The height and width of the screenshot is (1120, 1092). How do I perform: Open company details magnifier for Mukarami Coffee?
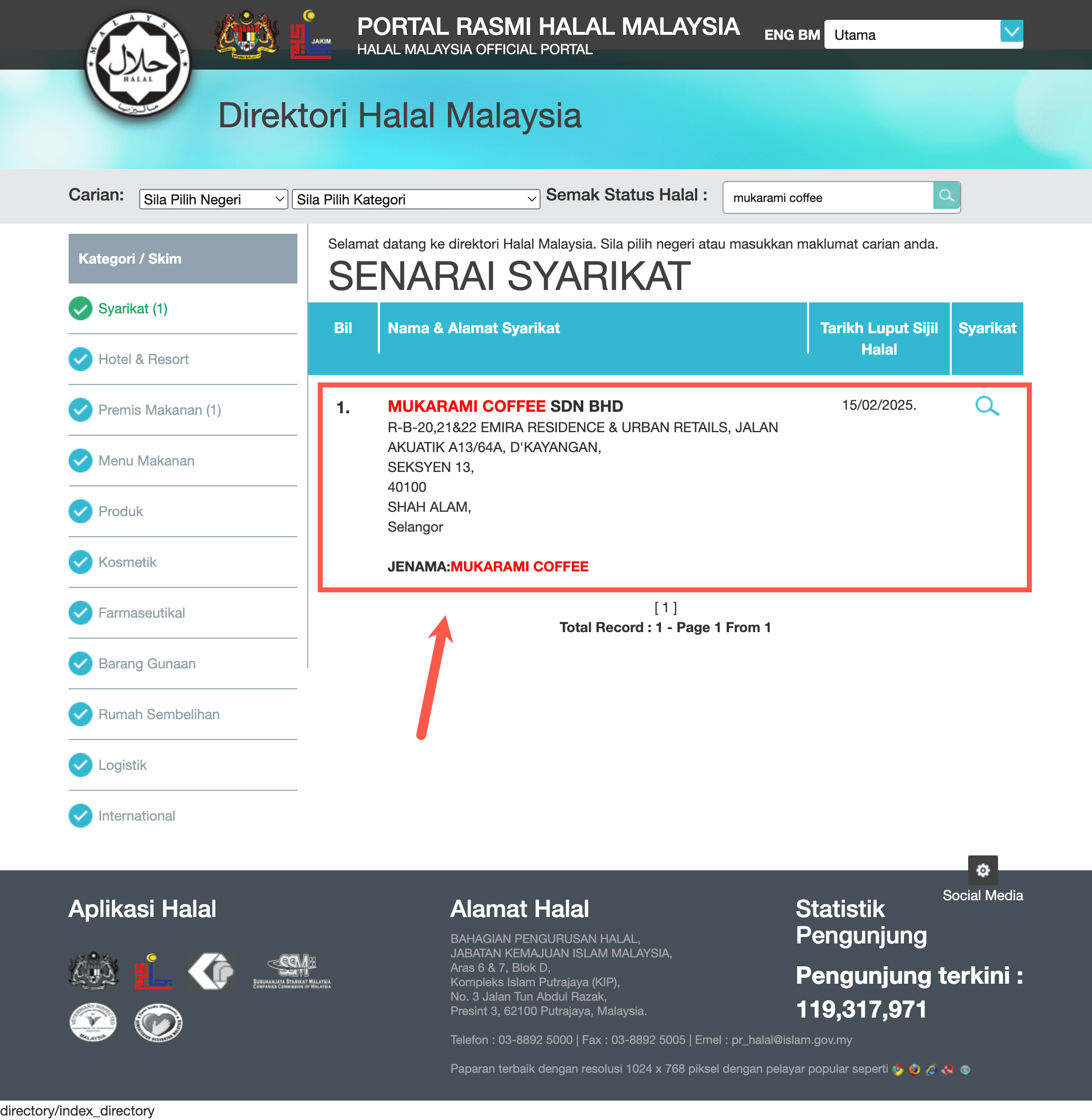(x=987, y=405)
